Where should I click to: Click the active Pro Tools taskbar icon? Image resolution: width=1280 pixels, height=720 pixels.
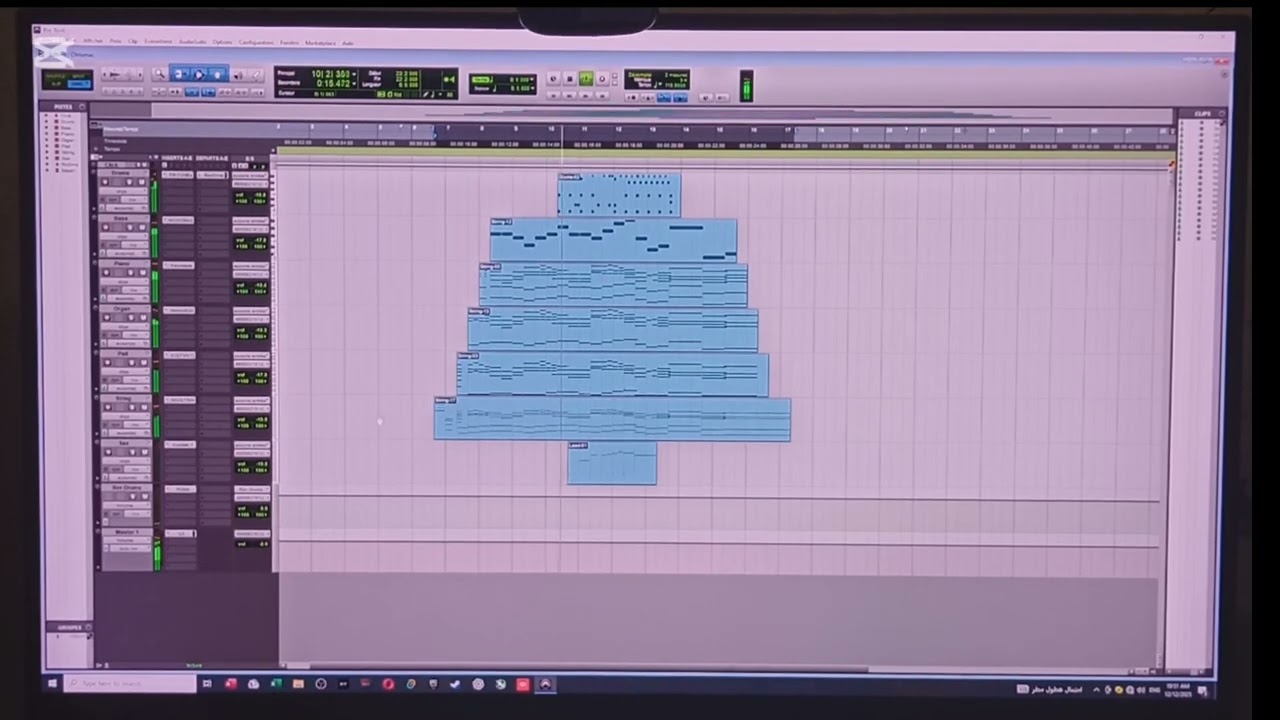[x=545, y=684]
